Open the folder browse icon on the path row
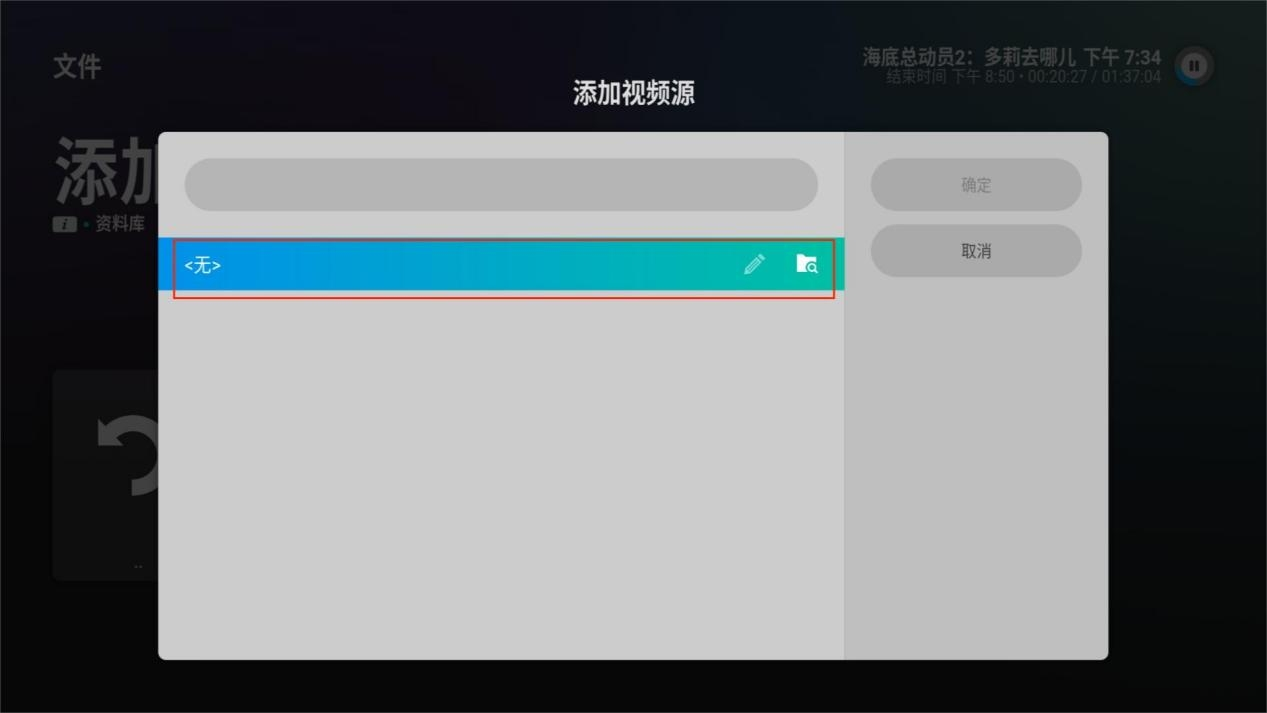 [x=806, y=264]
